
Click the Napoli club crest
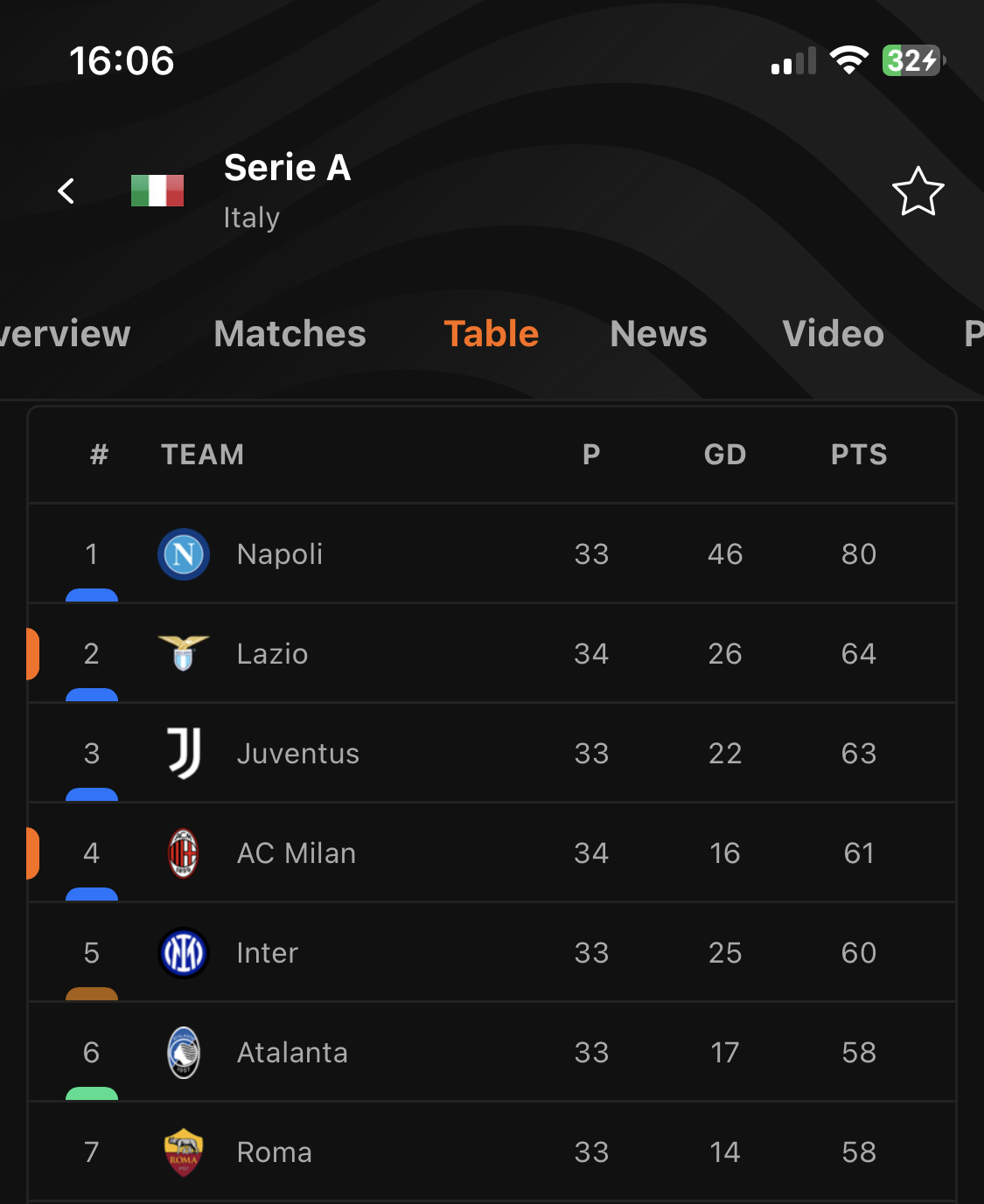184,554
